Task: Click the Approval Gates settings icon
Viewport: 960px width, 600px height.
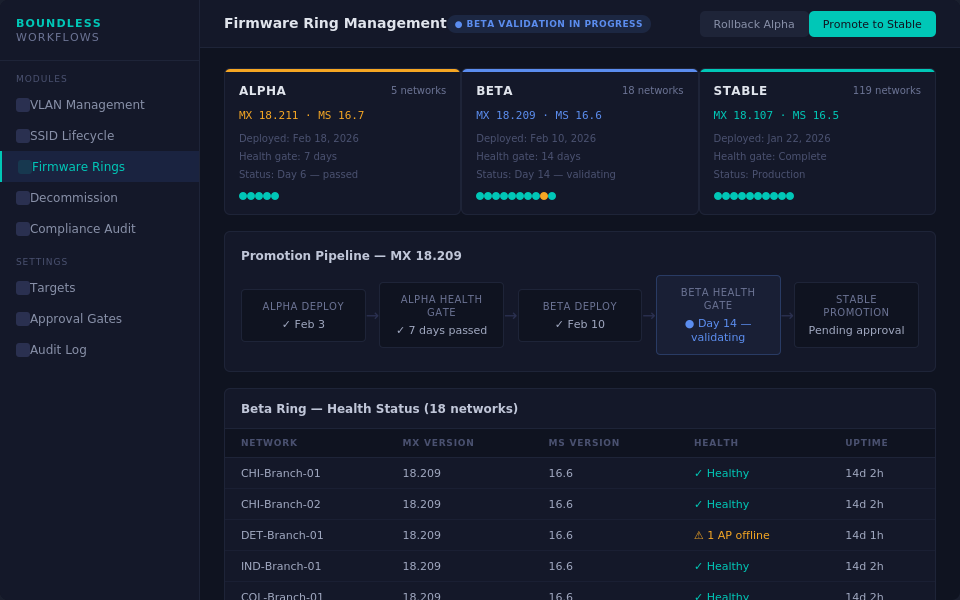Action: click(23, 319)
